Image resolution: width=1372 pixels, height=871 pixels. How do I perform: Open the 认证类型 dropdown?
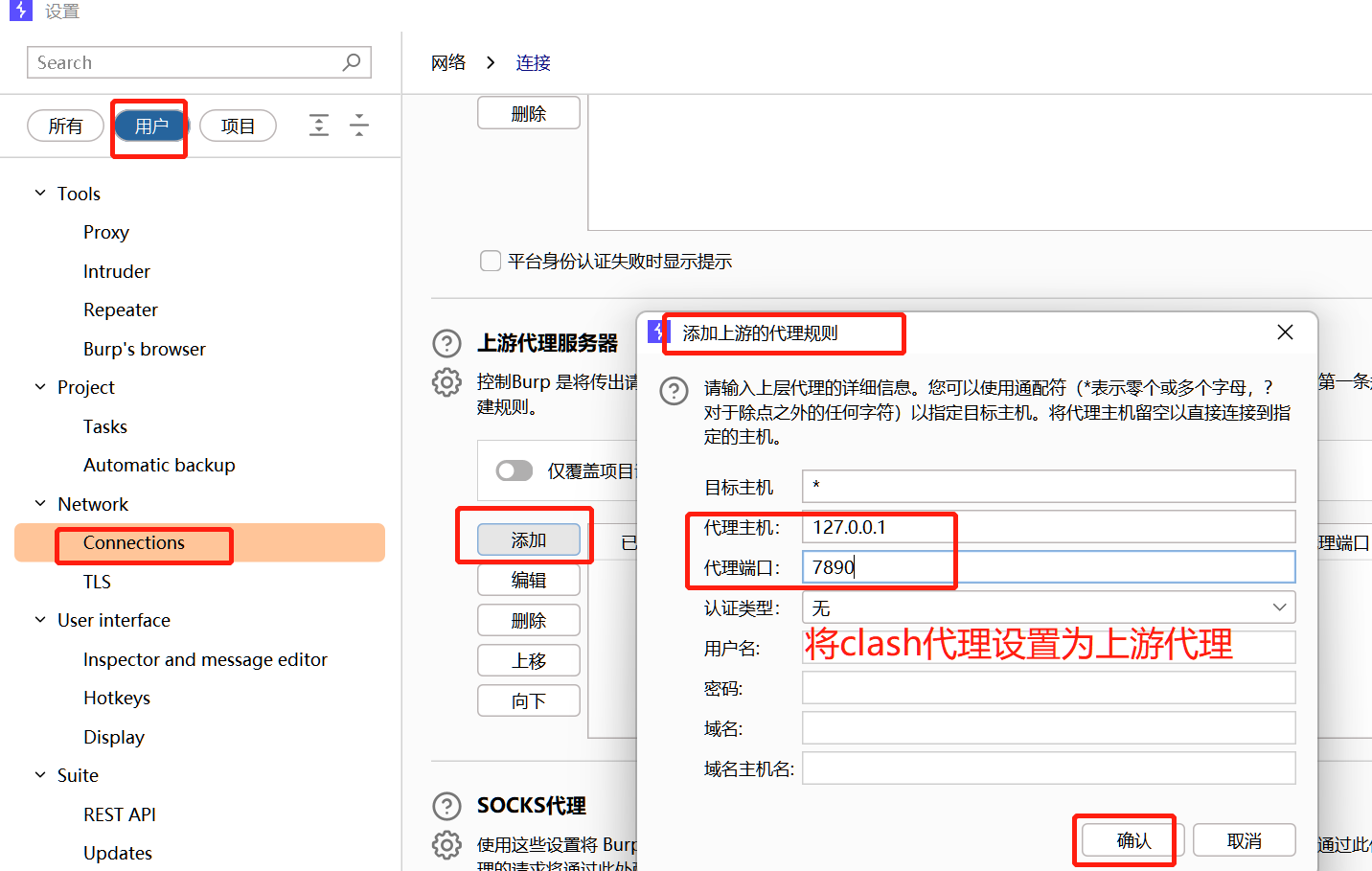click(x=1048, y=607)
